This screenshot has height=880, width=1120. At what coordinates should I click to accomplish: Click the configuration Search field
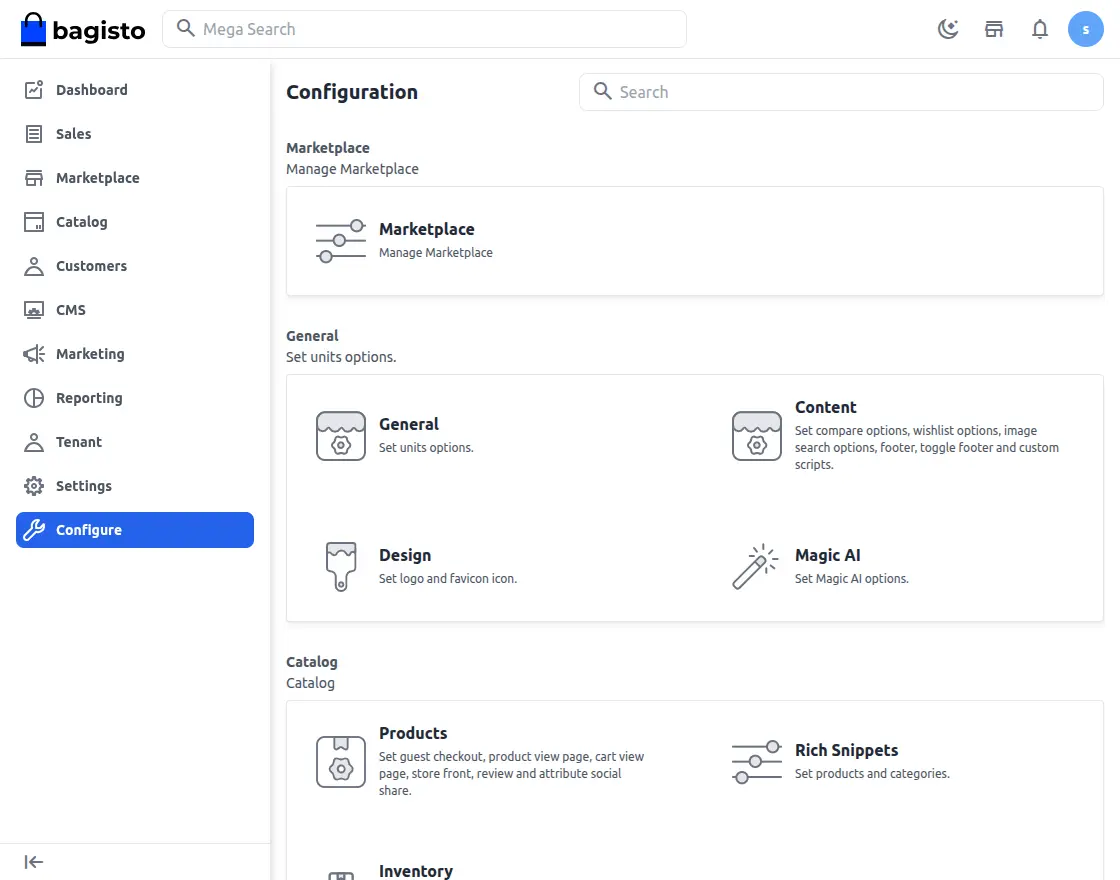point(841,91)
